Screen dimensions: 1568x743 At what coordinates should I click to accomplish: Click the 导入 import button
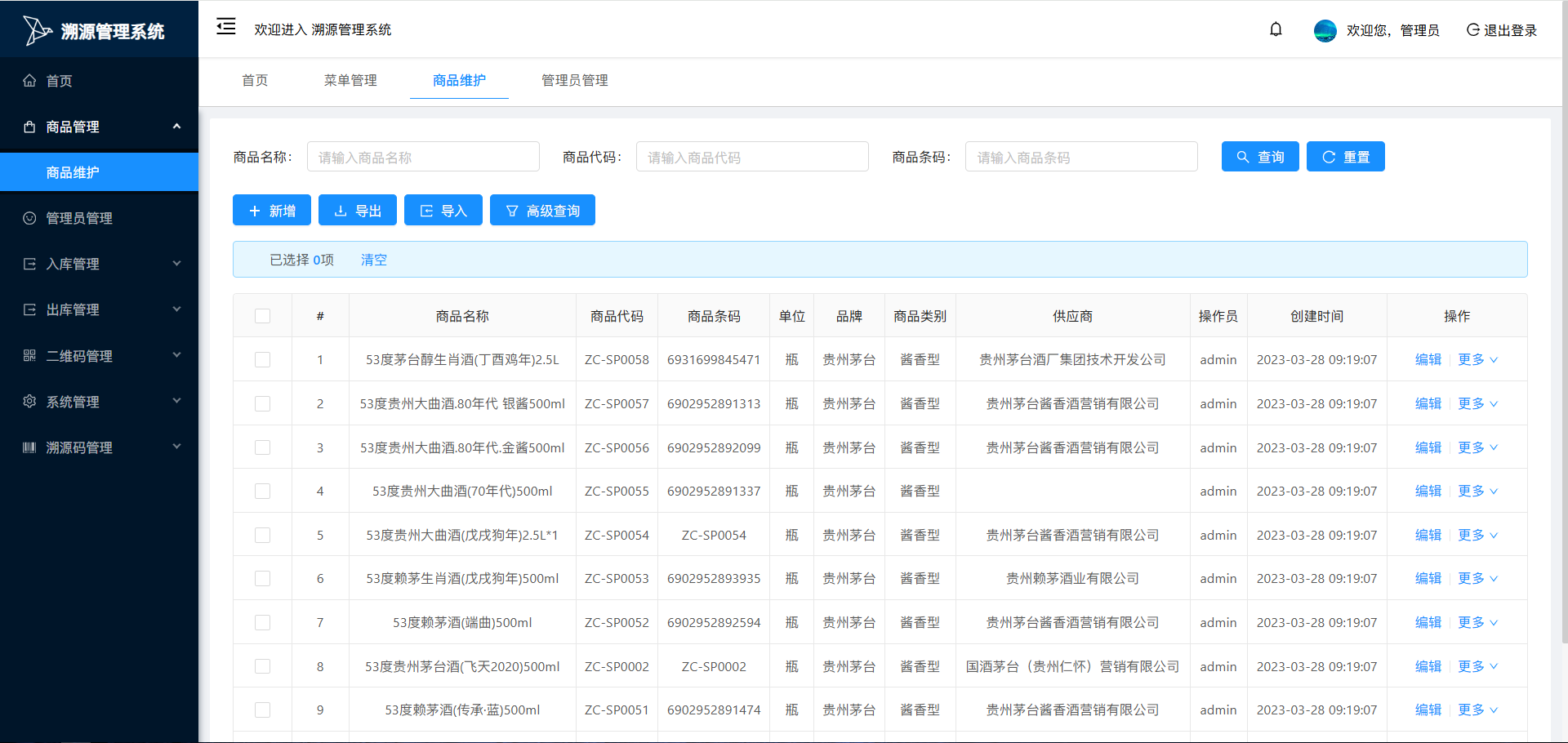pos(443,211)
